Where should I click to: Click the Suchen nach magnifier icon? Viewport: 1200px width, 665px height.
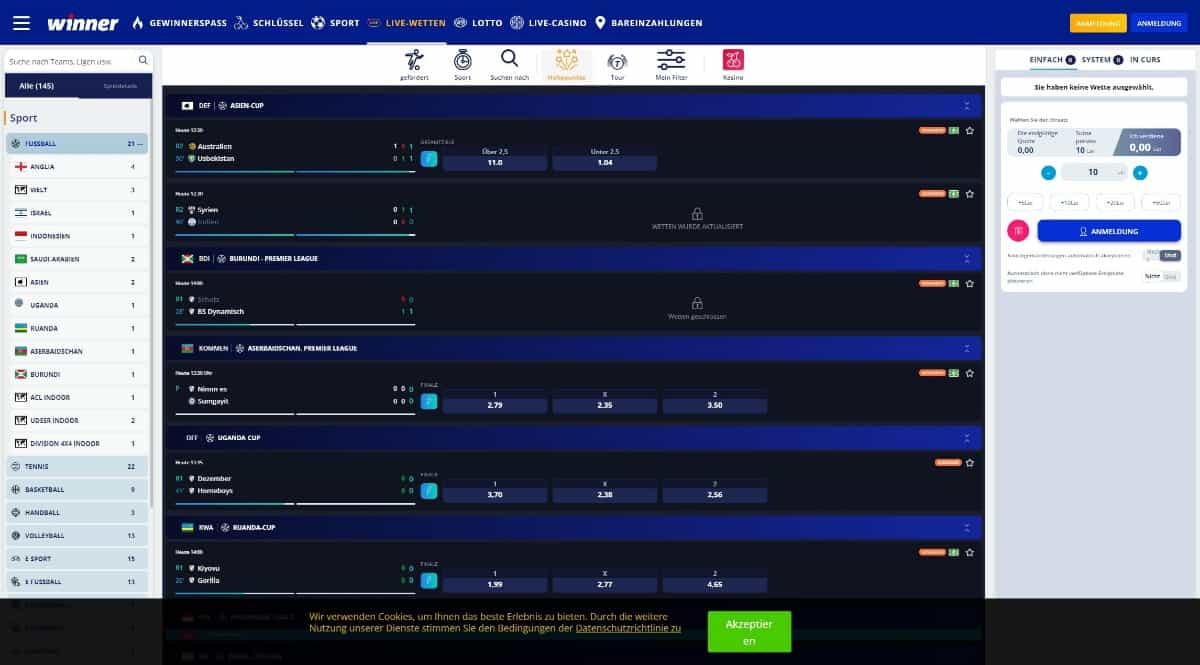[509, 63]
